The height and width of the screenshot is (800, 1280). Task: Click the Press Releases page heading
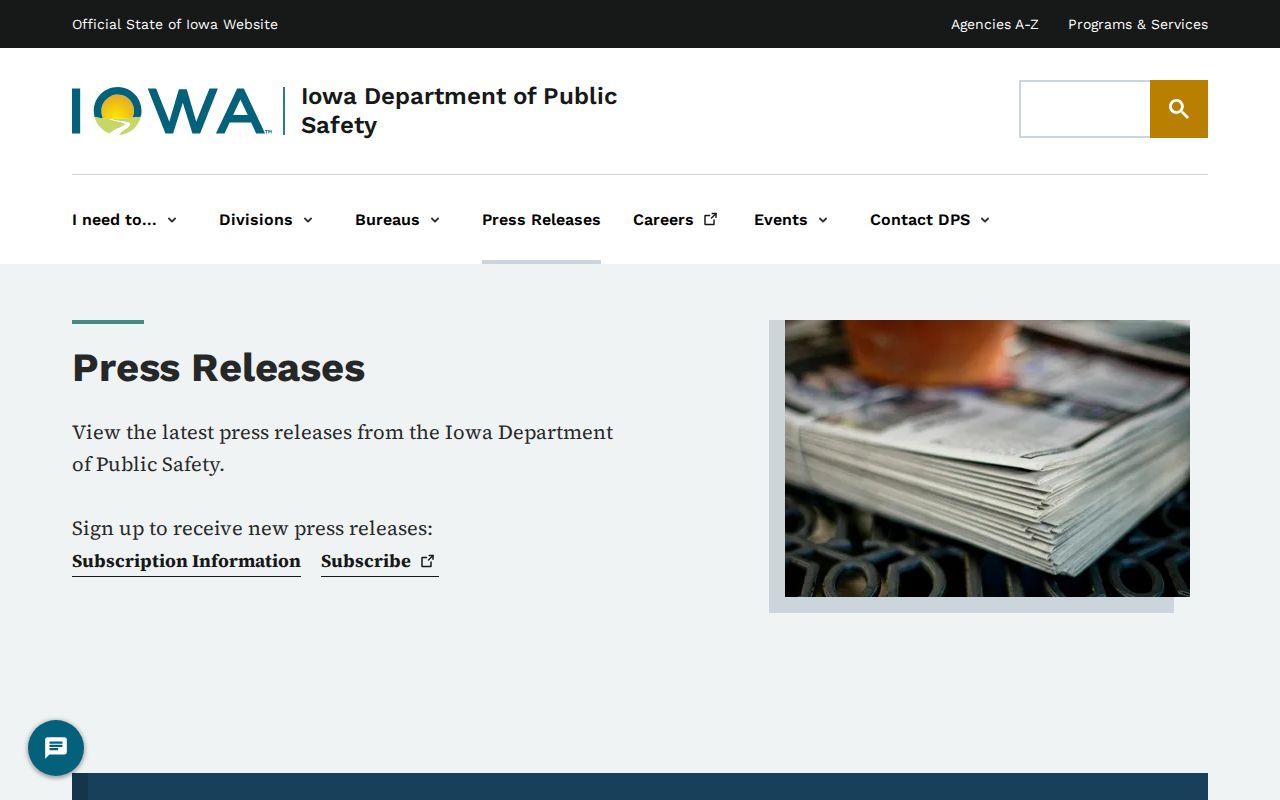pos(218,368)
